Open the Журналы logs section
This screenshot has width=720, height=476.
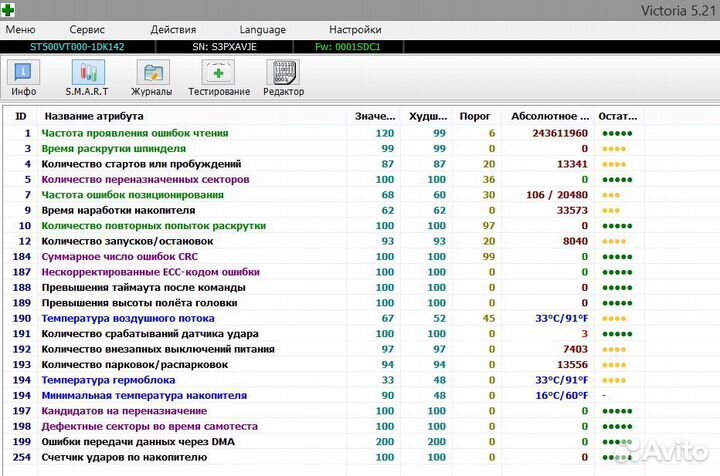click(x=152, y=77)
